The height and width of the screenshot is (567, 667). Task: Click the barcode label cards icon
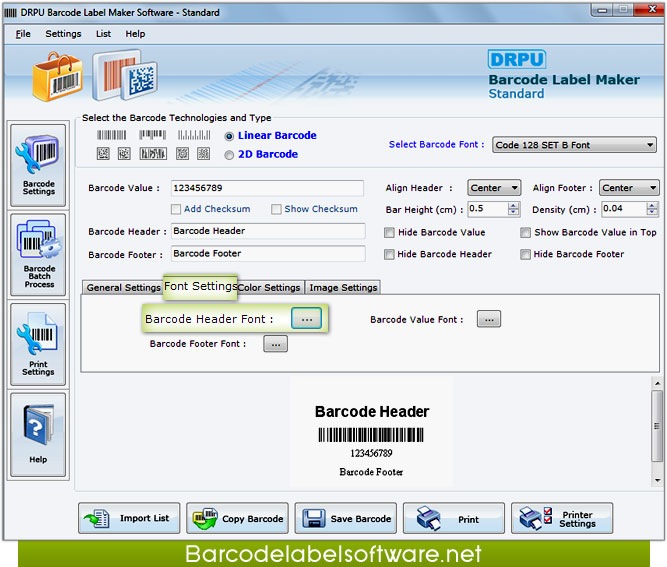pyautogui.click(x=125, y=75)
